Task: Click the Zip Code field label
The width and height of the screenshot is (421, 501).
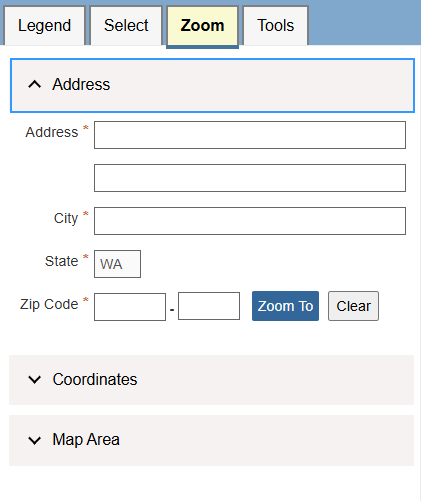Action: (49, 304)
